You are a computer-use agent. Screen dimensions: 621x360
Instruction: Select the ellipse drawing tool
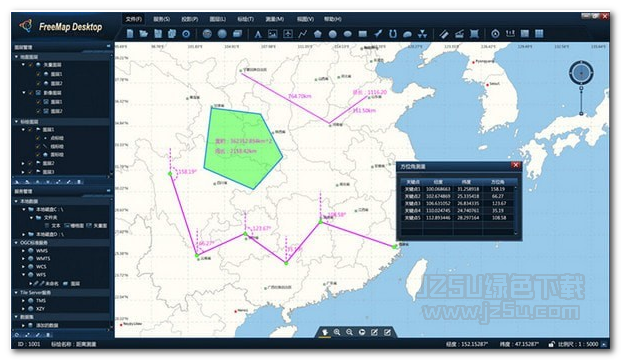coord(348,34)
